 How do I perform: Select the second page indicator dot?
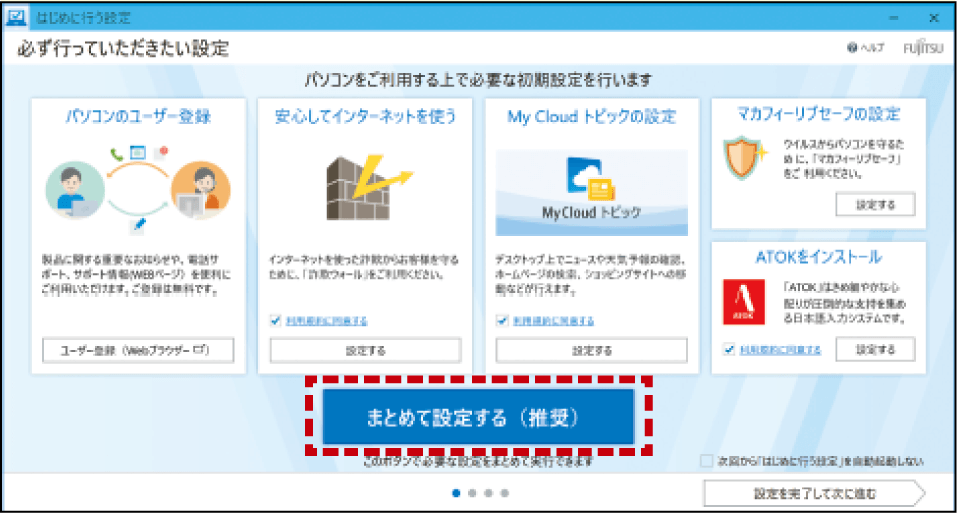pos(473,493)
